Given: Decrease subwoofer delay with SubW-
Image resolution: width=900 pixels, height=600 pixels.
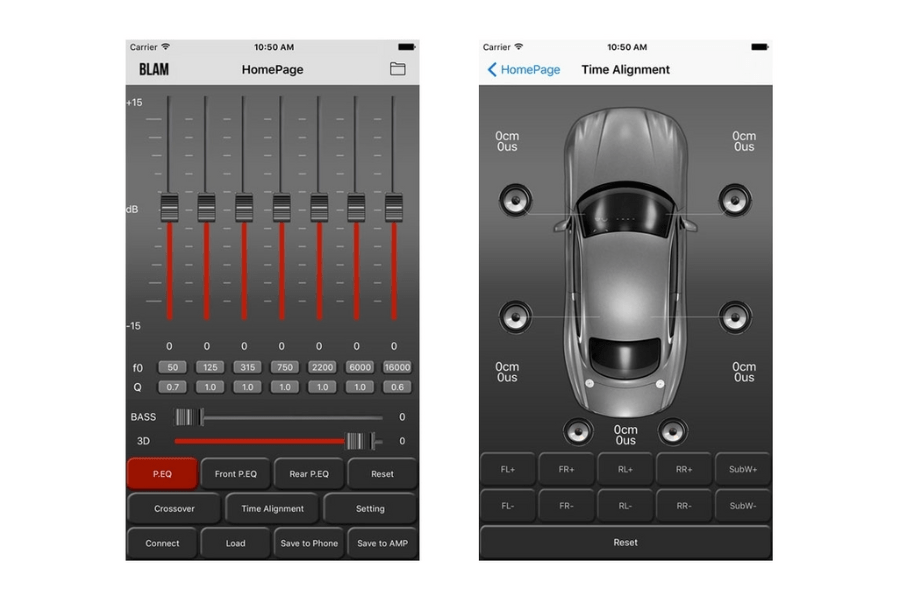Looking at the screenshot, I should (743, 506).
